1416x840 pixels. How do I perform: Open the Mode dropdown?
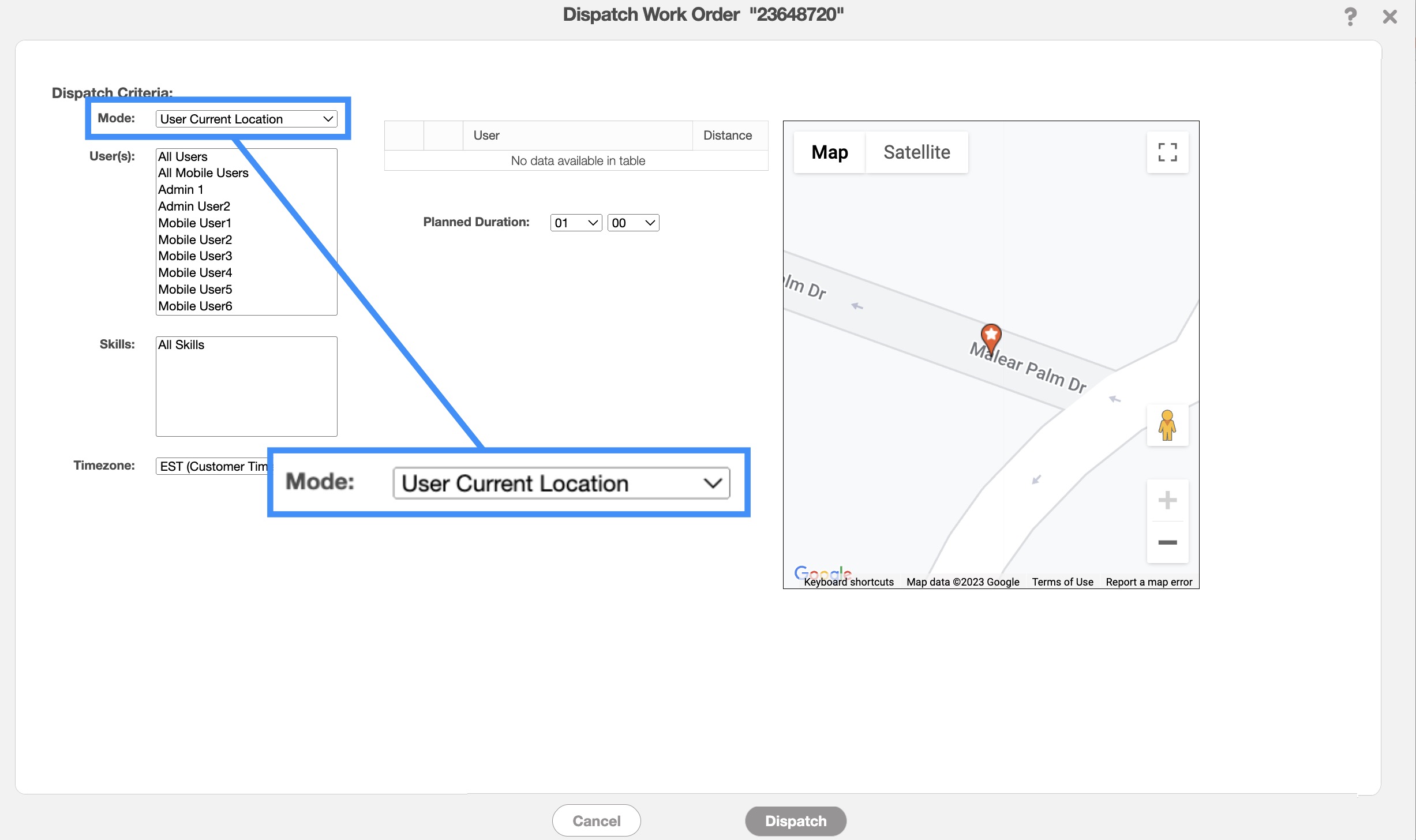tap(246, 119)
